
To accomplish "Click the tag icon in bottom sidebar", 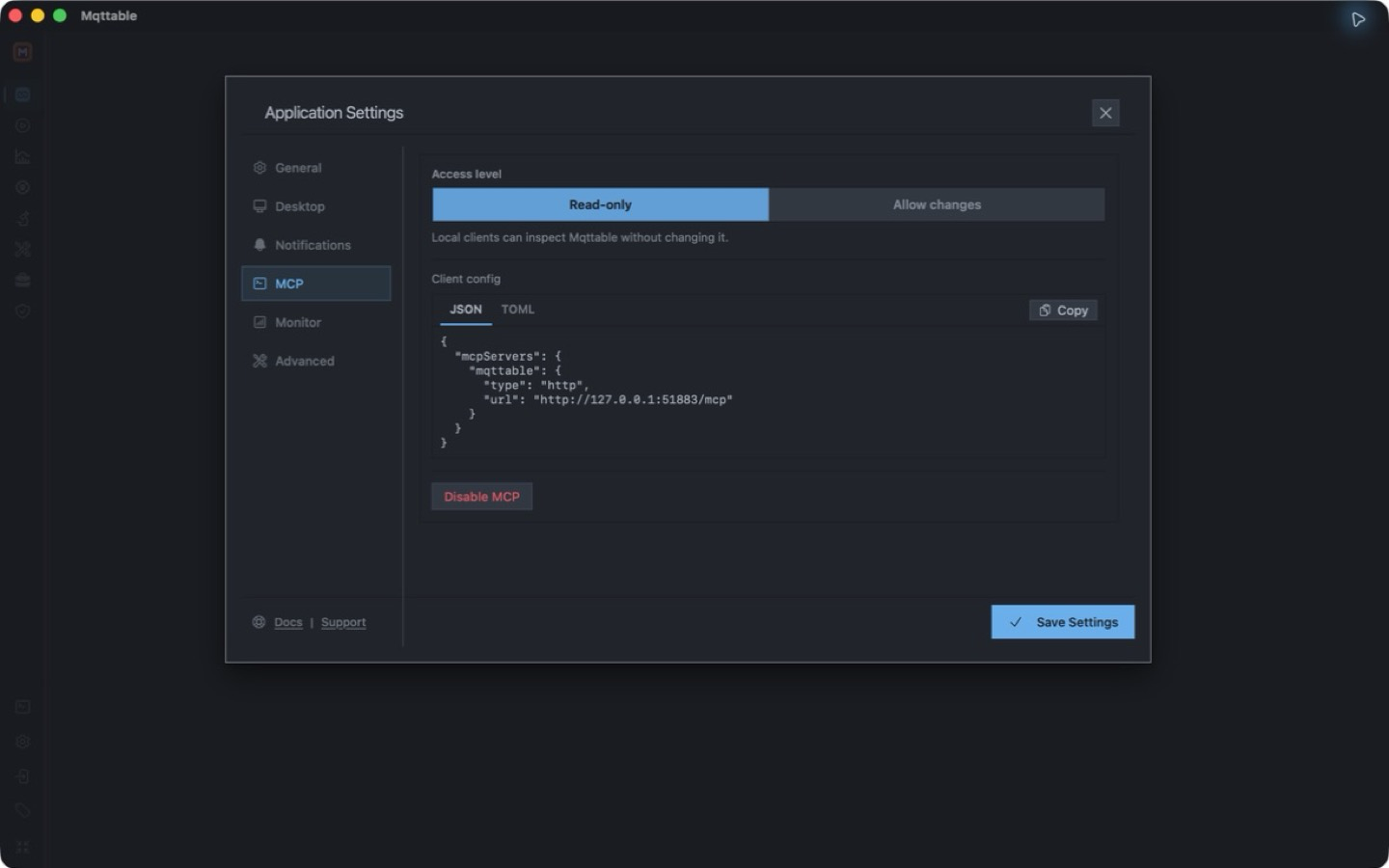I will [x=22, y=811].
